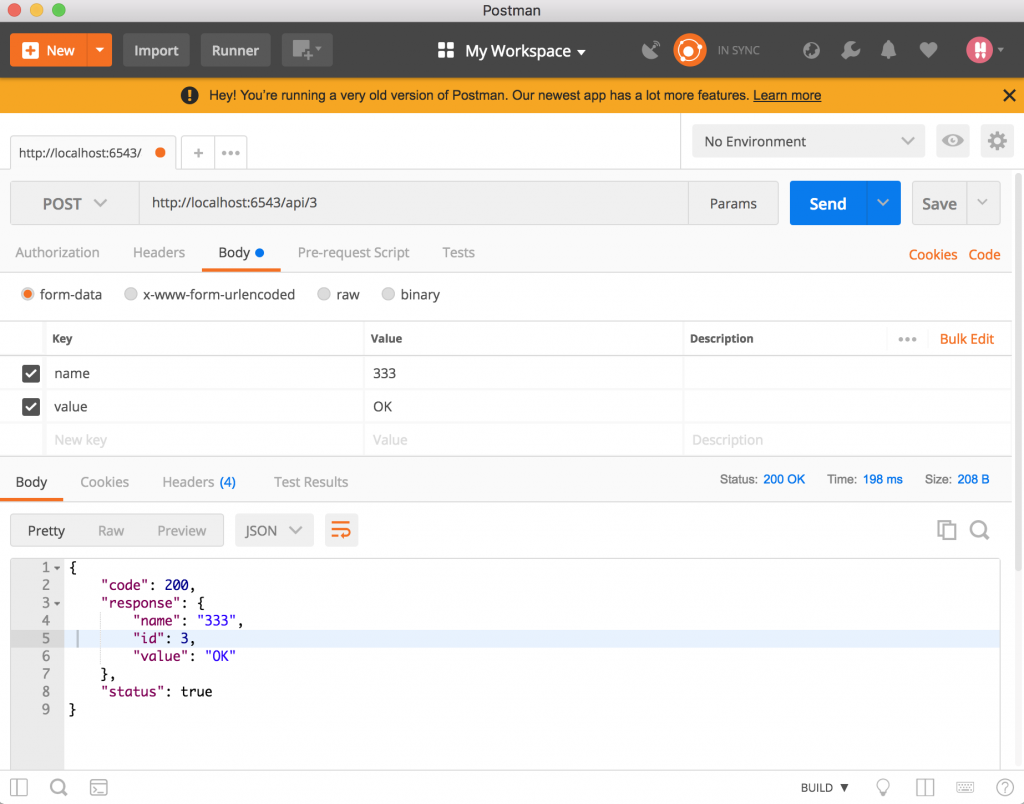Open the user avatar menu
1024x804 pixels.
tap(984, 50)
